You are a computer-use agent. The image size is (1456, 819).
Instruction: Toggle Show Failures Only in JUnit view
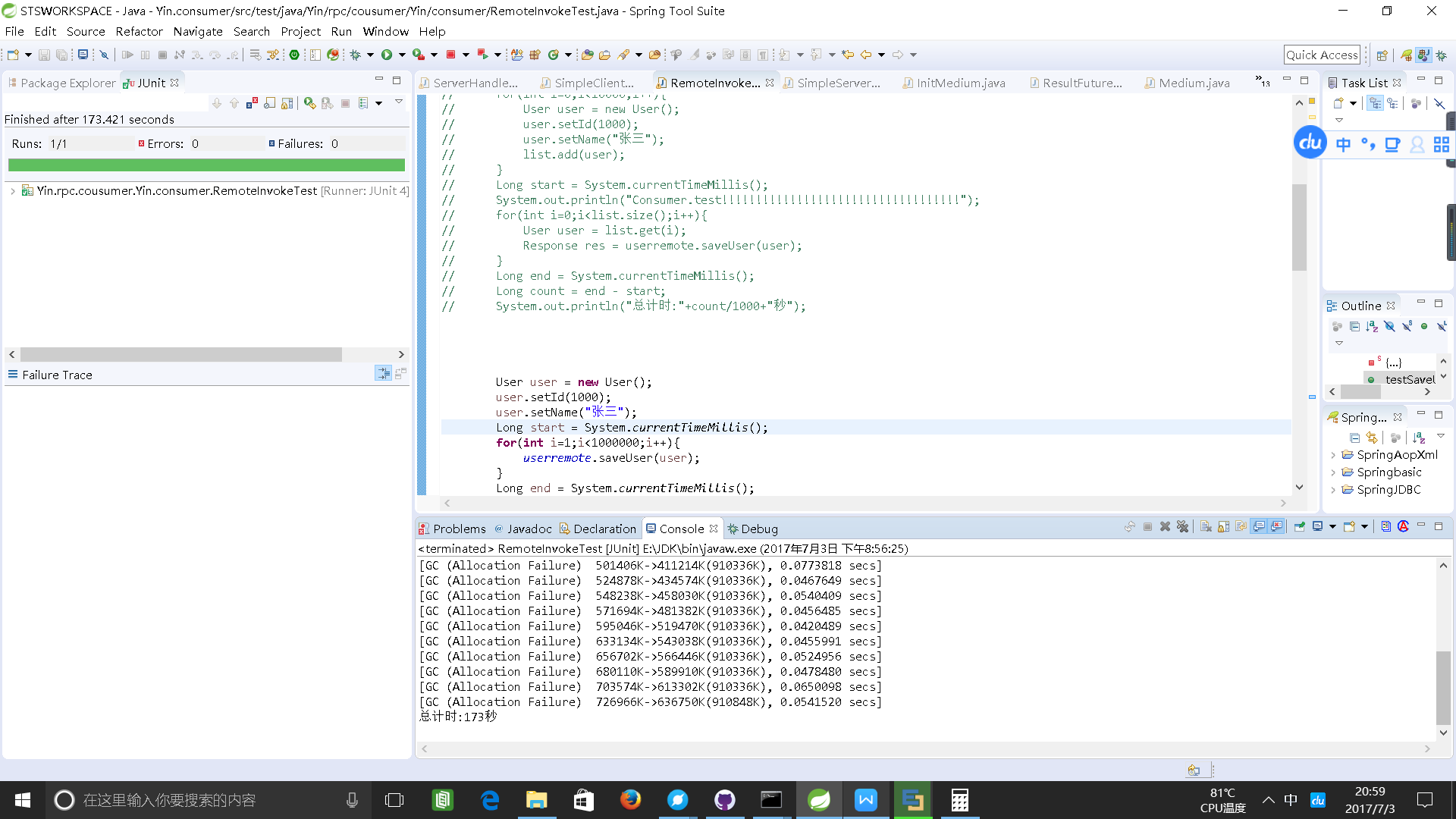tap(252, 103)
